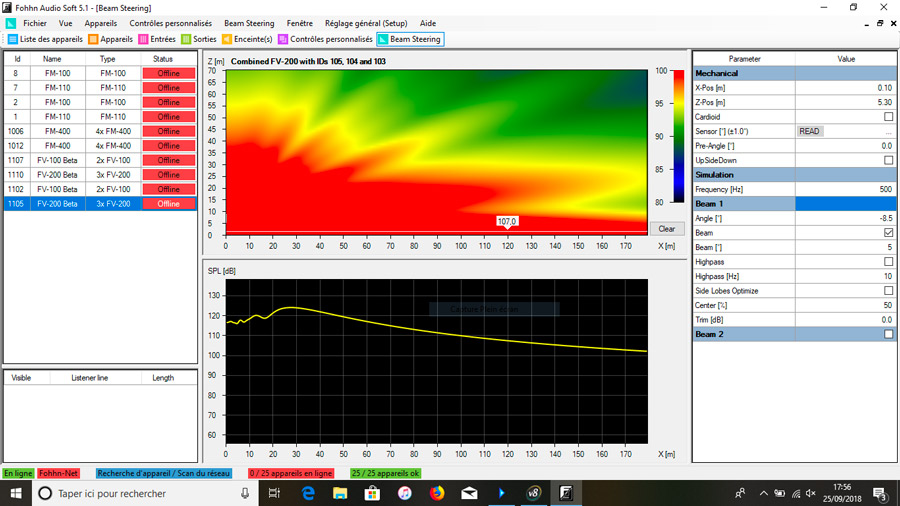Edit the Beam width value 5

(845, 247)
